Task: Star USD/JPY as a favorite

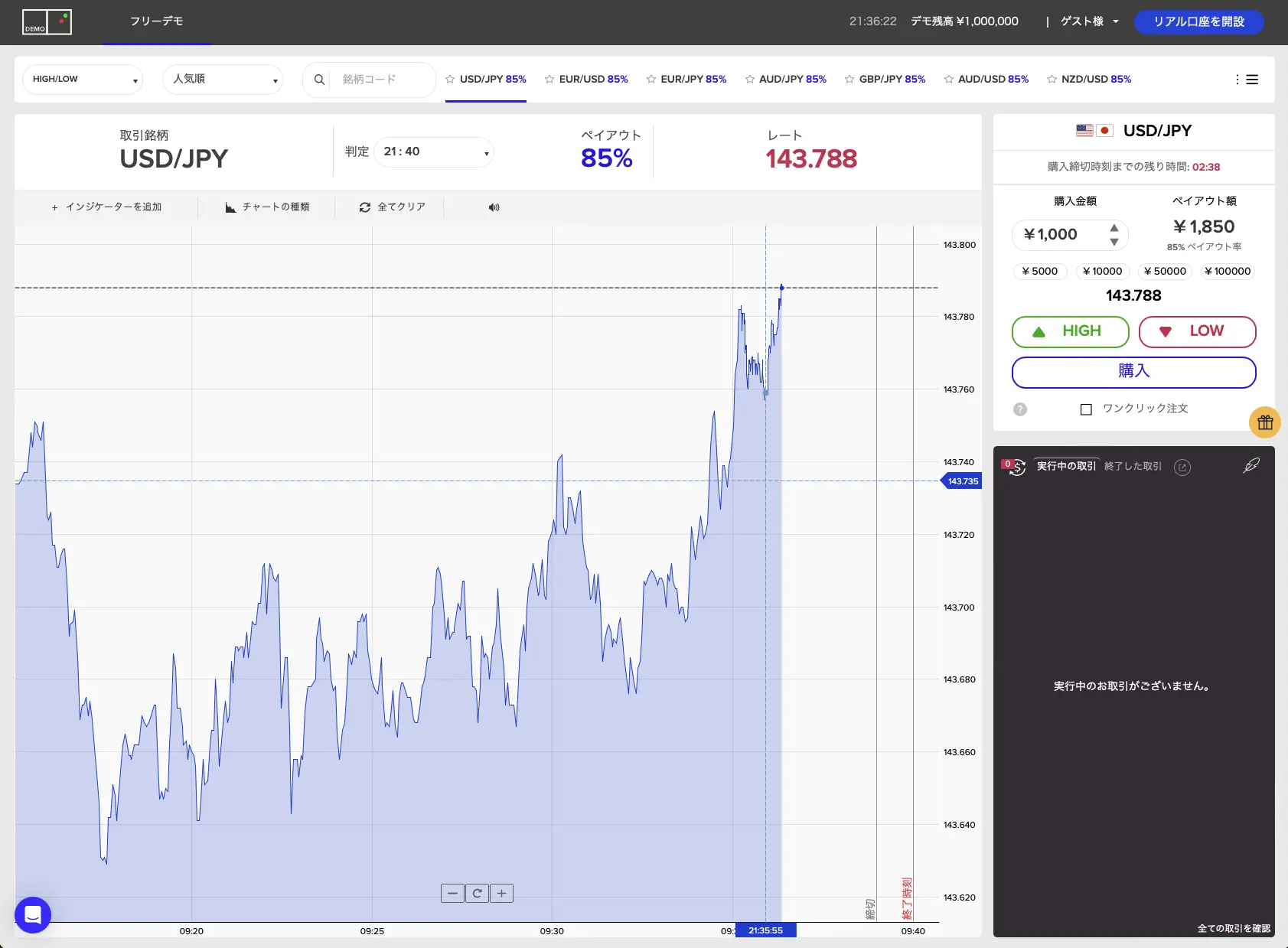Action: coord(450,80)
